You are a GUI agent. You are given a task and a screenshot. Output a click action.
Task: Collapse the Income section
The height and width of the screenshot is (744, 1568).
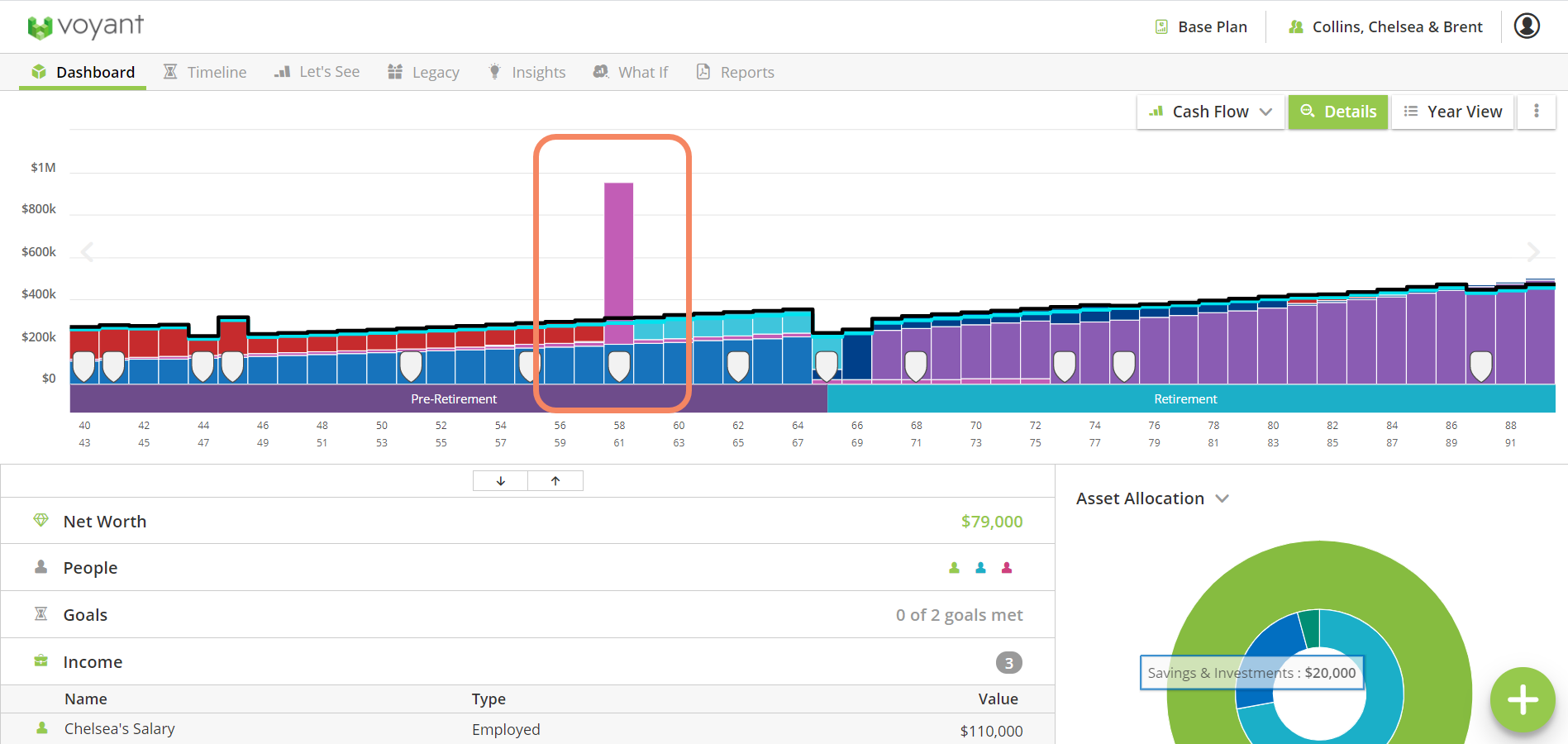tap(93, 662)
